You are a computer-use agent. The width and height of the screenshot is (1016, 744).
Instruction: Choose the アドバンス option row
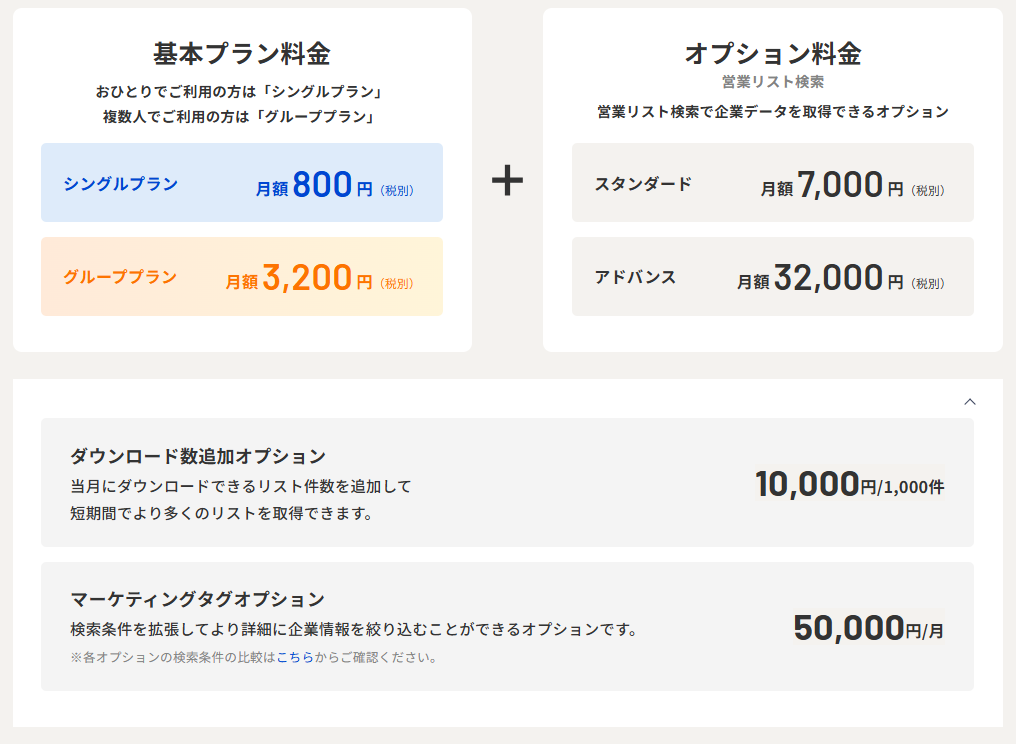tap(773, 276)
